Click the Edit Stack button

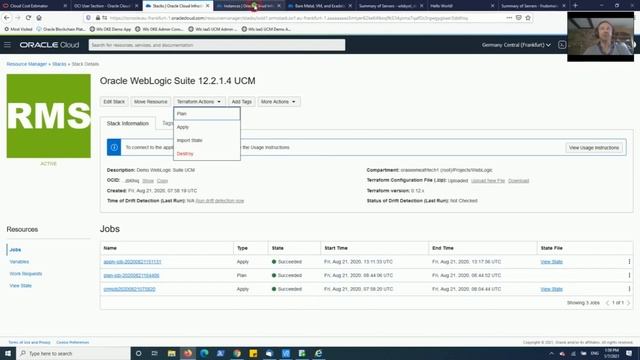pos(114,102)
